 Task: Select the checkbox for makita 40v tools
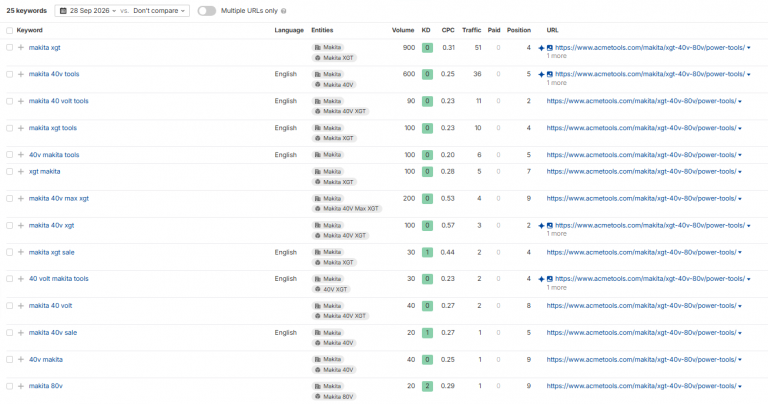click(x=9, y=74)
